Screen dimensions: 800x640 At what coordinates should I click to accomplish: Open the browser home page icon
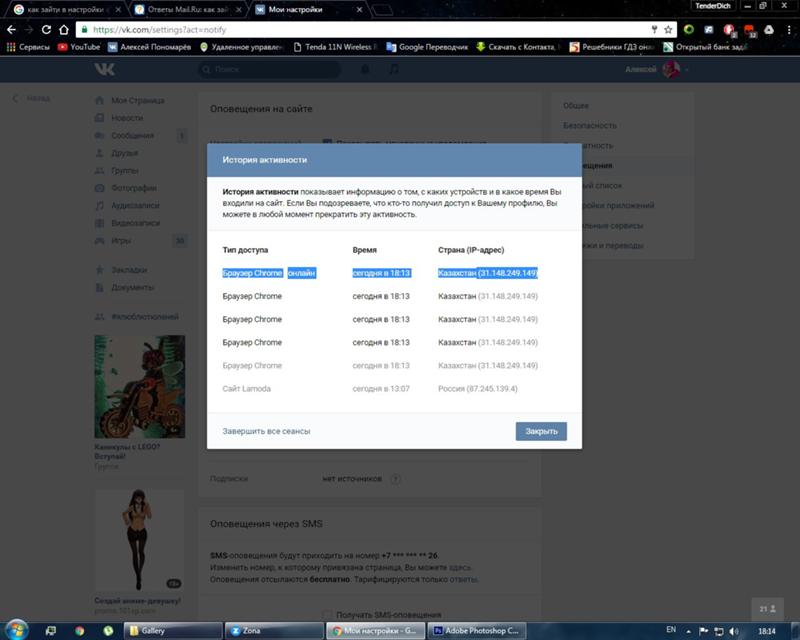[x=63, y=30]
